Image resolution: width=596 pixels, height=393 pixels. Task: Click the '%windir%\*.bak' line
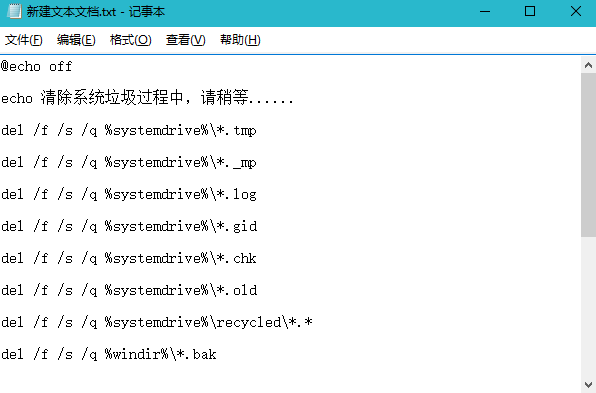tap(109, 354)
